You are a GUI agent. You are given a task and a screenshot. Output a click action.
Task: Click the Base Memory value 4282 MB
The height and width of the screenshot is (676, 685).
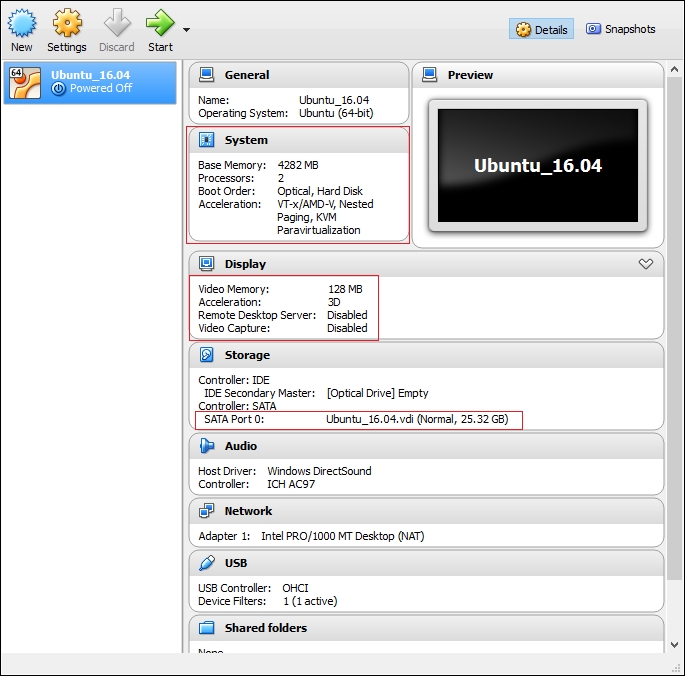tap(298, 165)
